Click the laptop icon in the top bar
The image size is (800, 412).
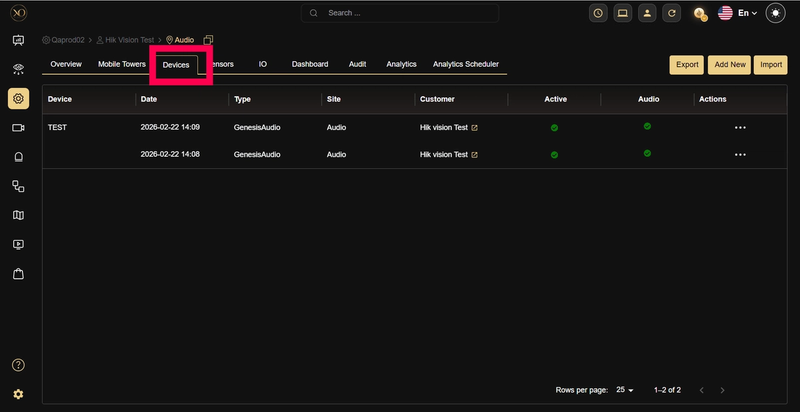622,13
